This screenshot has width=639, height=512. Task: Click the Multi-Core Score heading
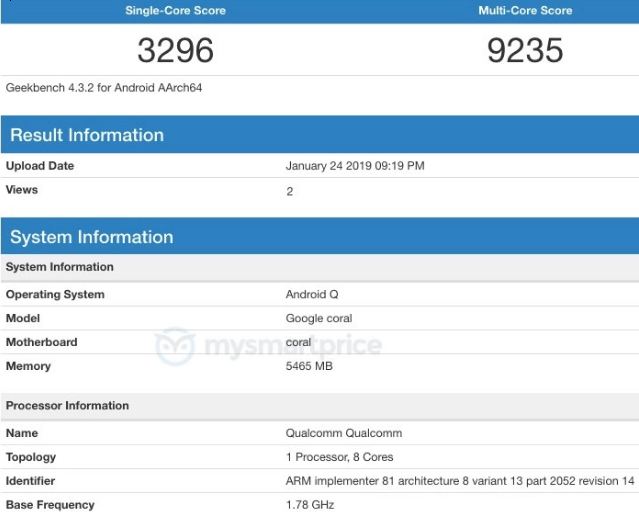point(526,11)
